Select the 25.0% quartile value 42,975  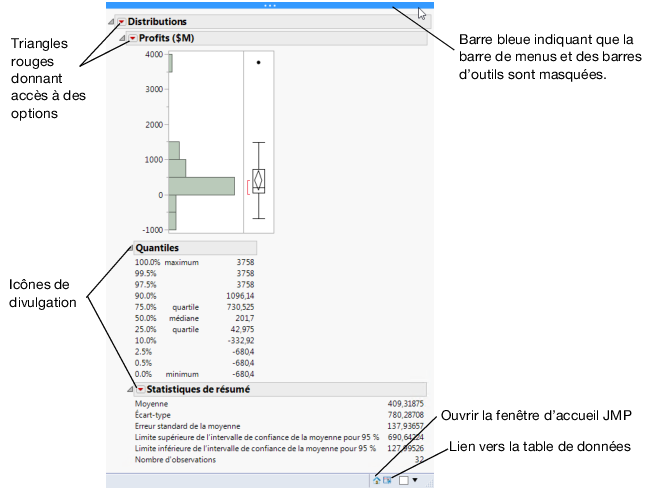[x=242, y=330]
